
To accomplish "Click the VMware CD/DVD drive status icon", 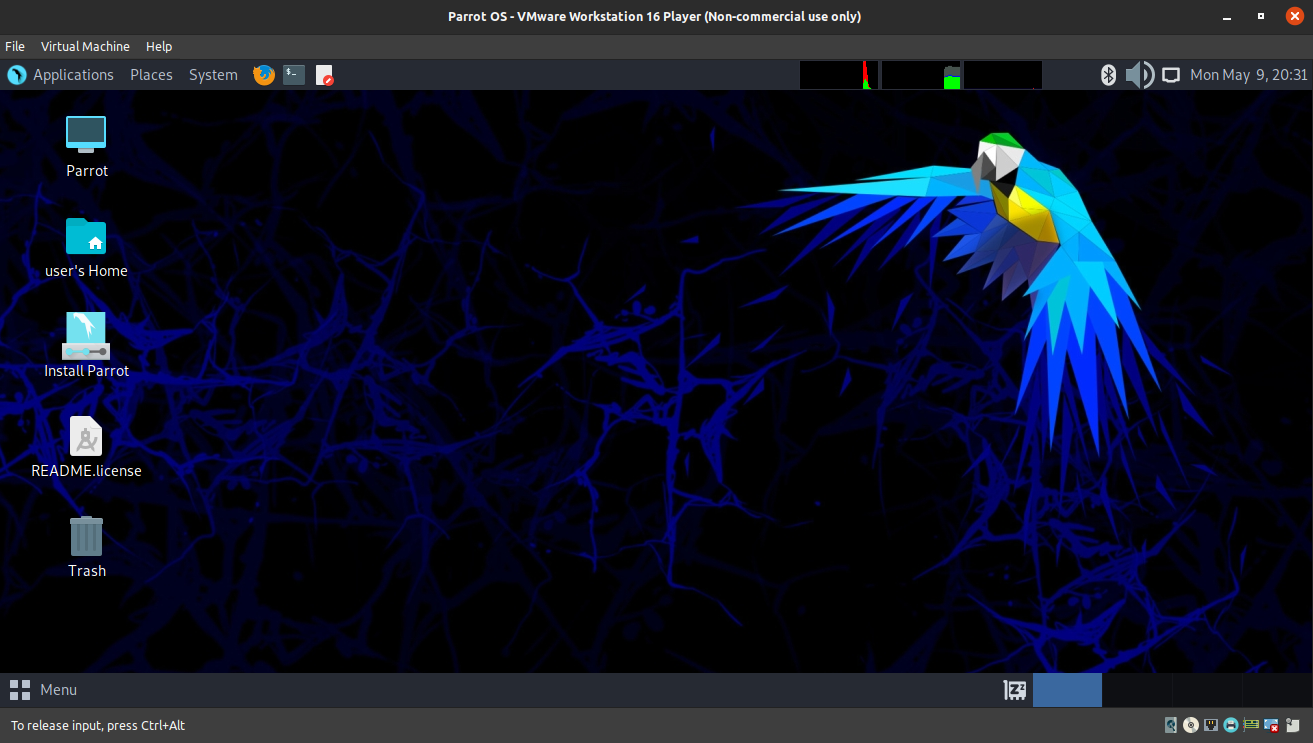I will pos(1191,725).
